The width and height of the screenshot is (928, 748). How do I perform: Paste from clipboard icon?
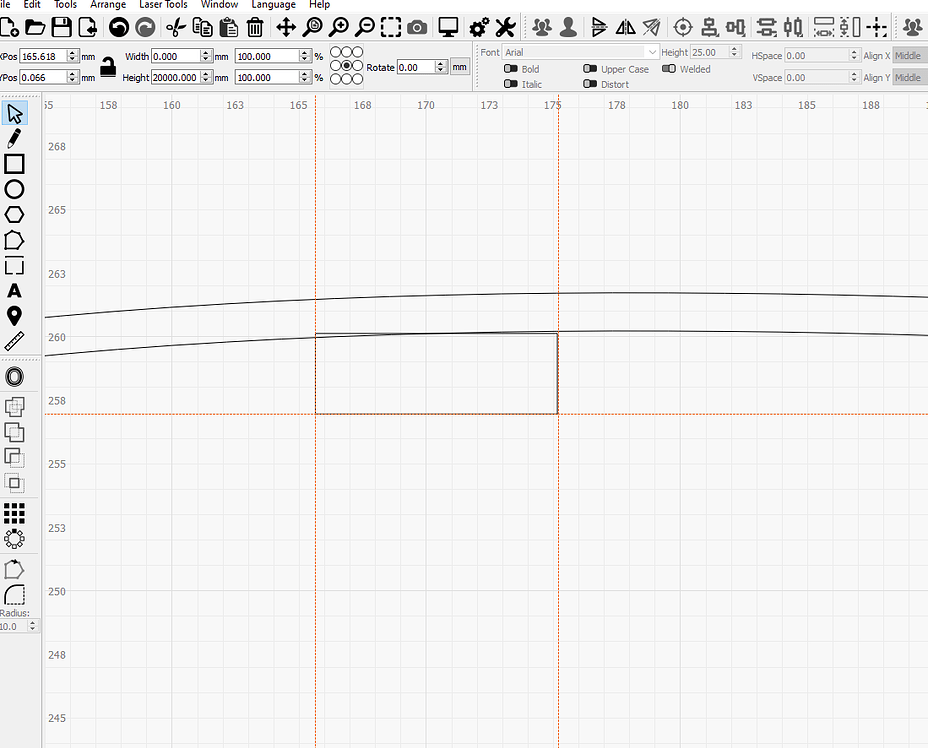click(228, 27)
